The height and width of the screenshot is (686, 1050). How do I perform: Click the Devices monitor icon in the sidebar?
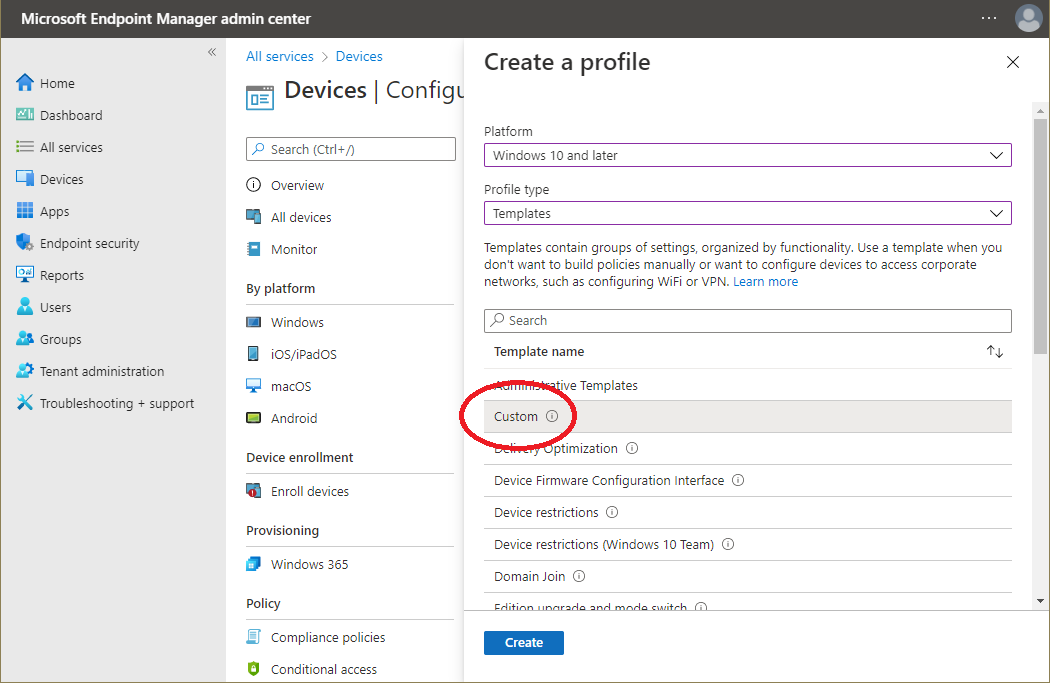[x=25, y=178]
